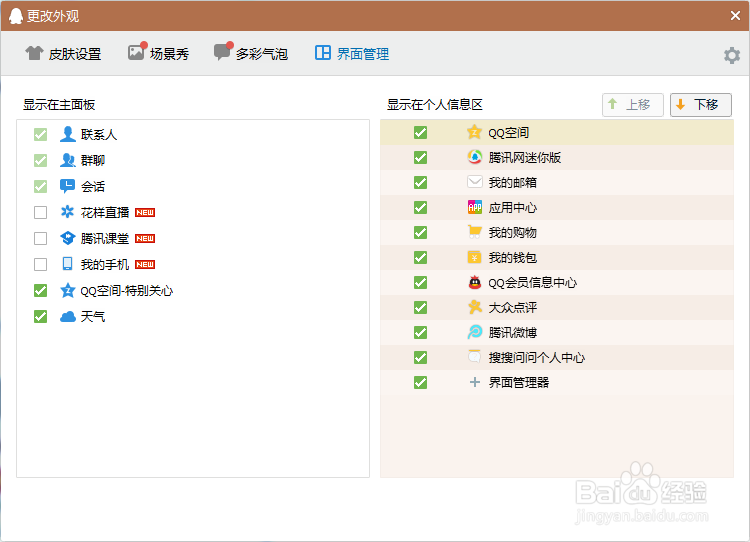750x542 pixels.
Task: Click the settings gear icon
Action: coord(732,55)
